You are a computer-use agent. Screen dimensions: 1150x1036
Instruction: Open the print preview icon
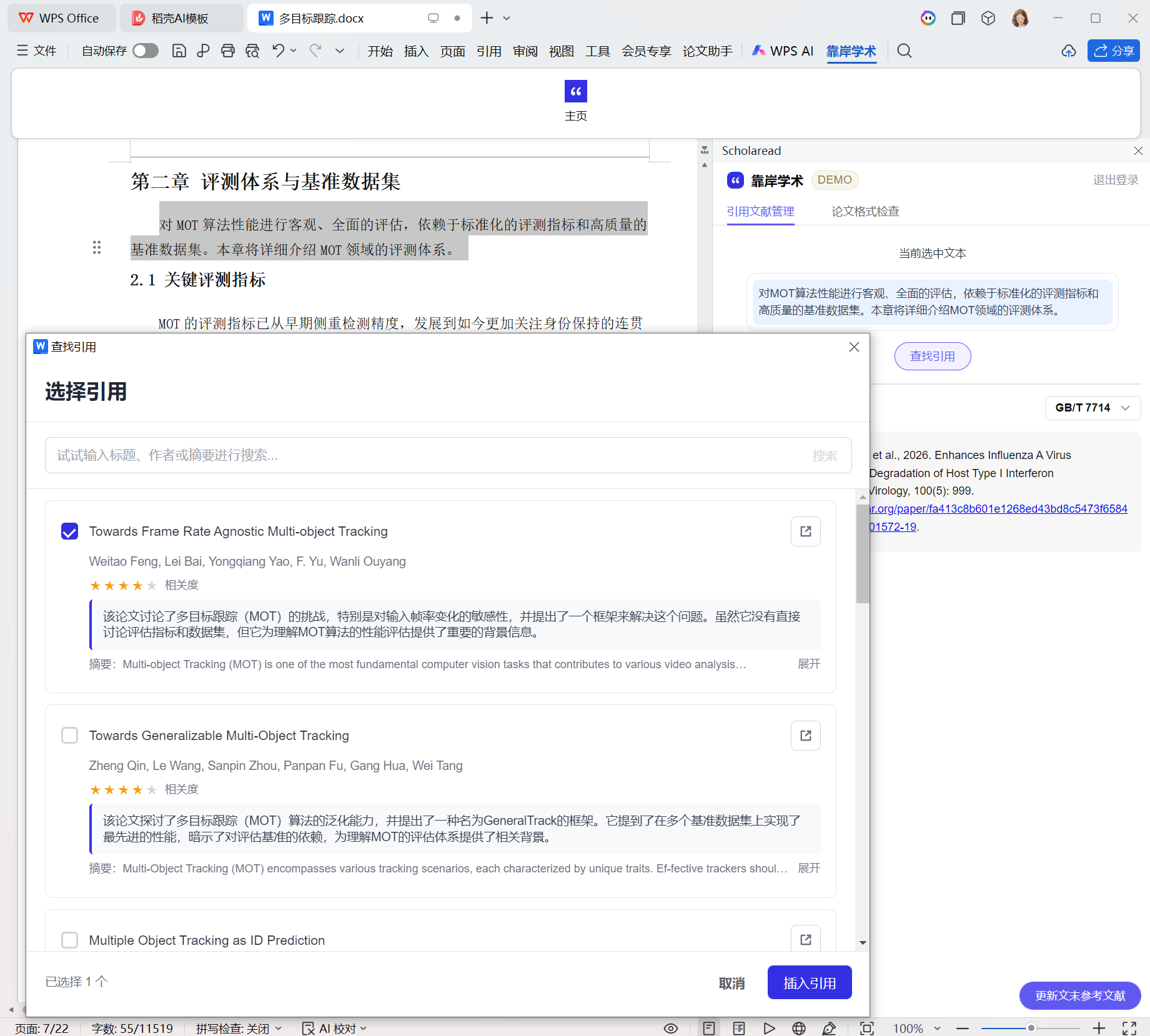pos(252,51)
